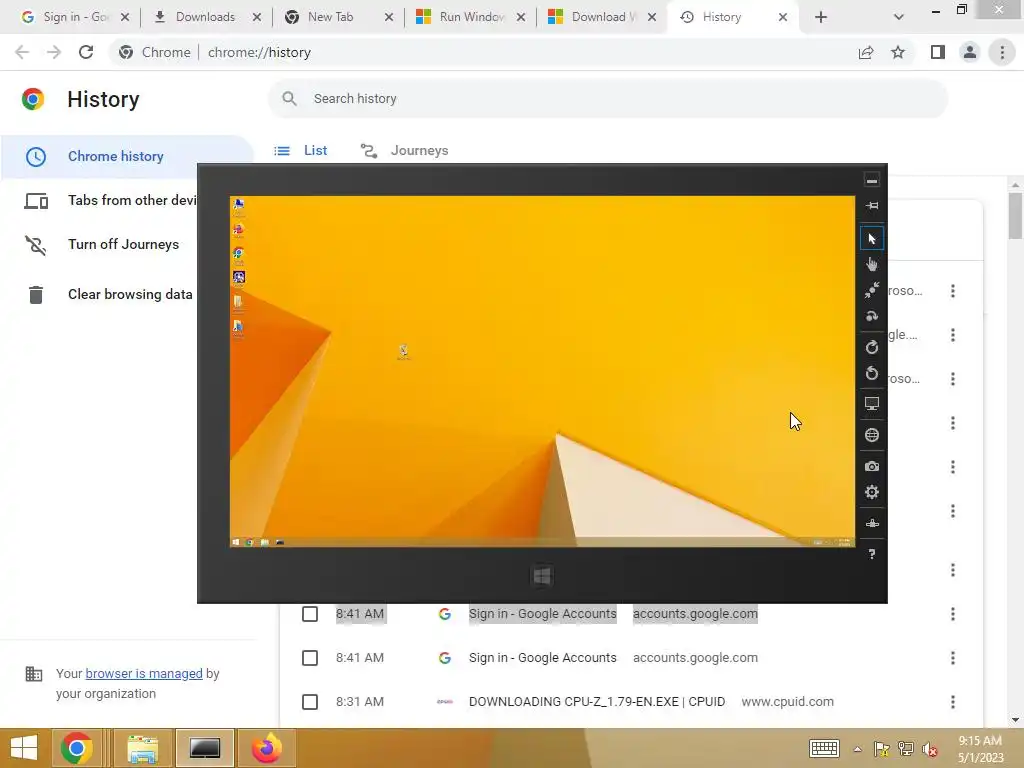Pin simulator always on top

pyautogui.click(x=872, y=206)
